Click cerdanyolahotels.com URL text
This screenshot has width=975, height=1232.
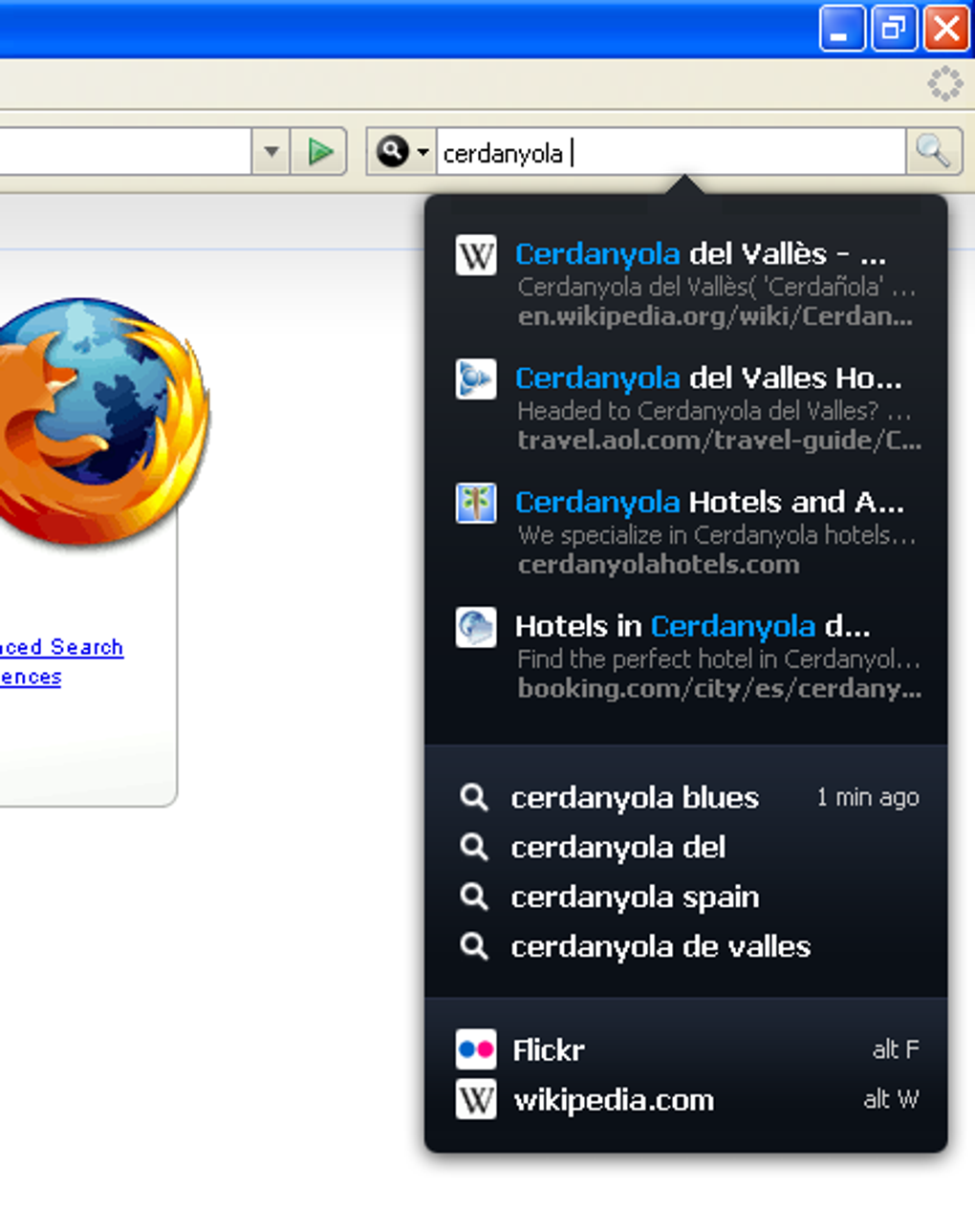pos(659,565)
